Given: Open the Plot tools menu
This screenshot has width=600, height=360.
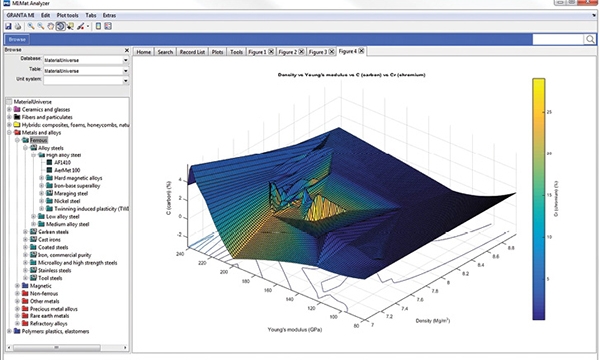Looking at the screenshot, I should point(67,15).
